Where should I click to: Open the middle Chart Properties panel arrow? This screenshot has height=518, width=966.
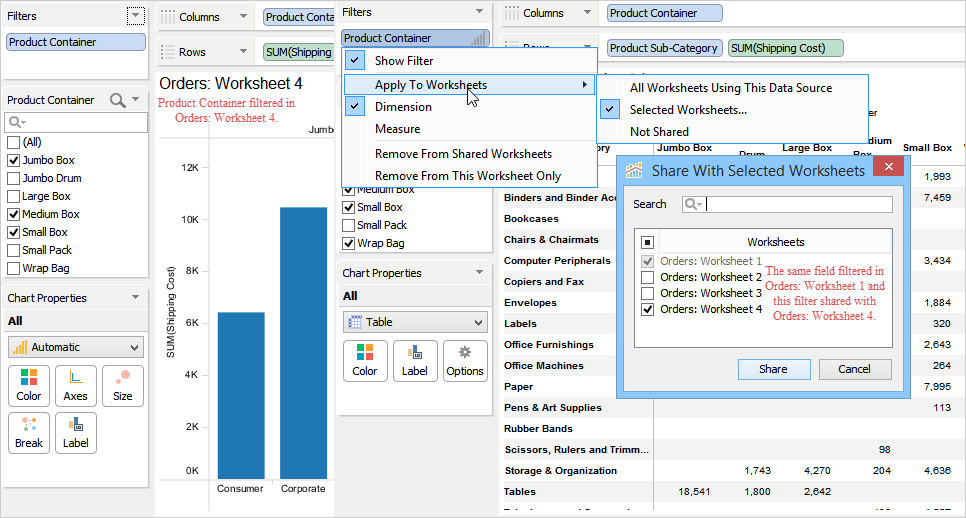click(x=479, y=272)
